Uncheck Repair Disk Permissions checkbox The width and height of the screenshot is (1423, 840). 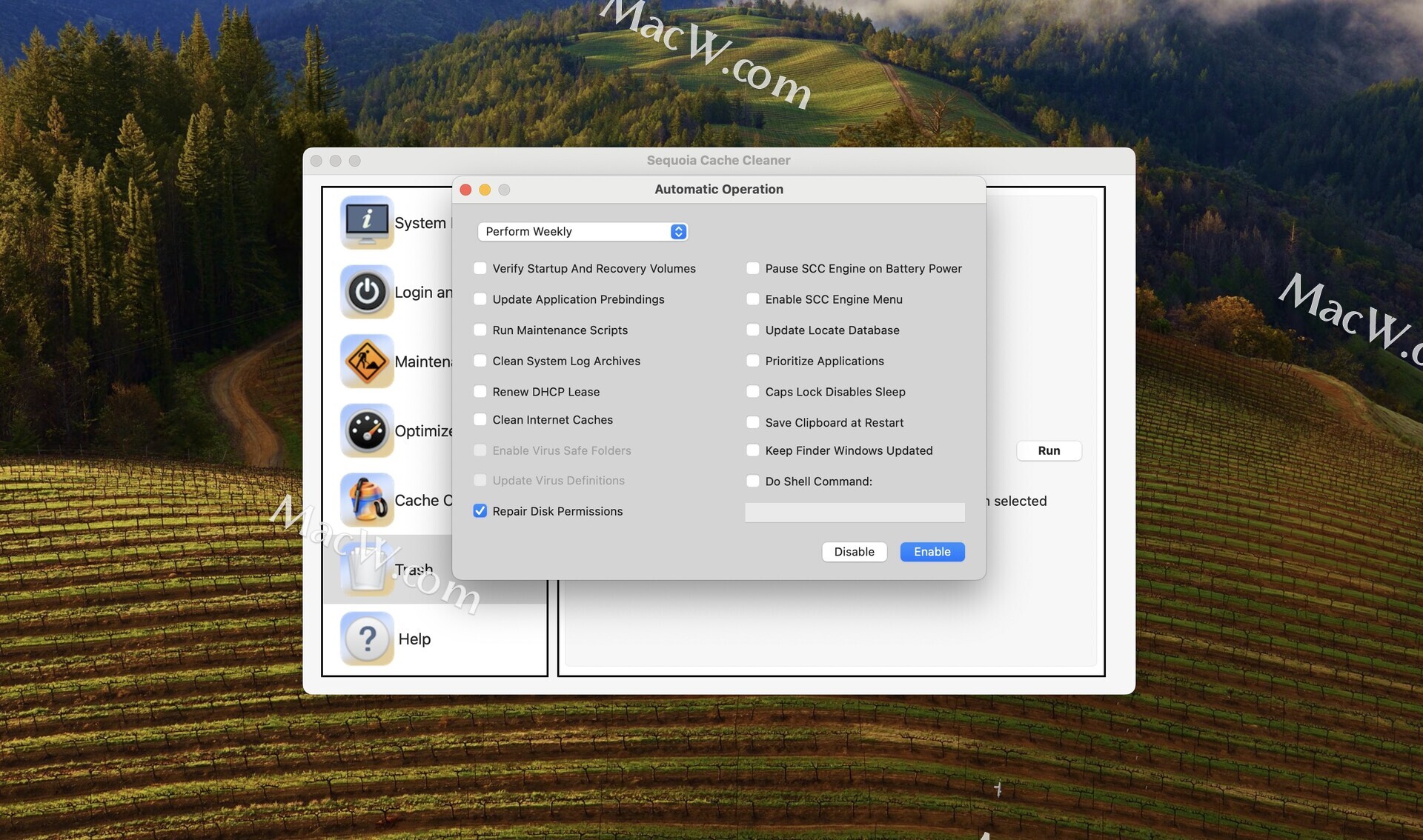click(480, 511)
